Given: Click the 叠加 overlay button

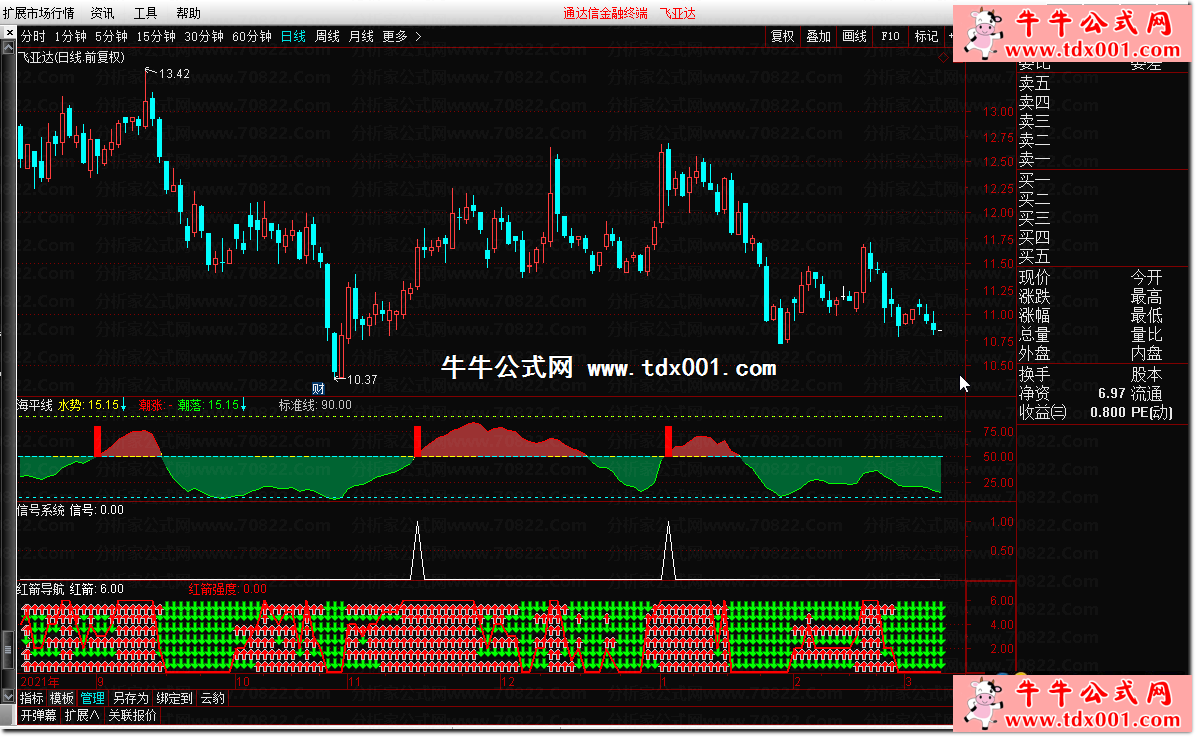Looking at the screenshot, I should 818,36.
